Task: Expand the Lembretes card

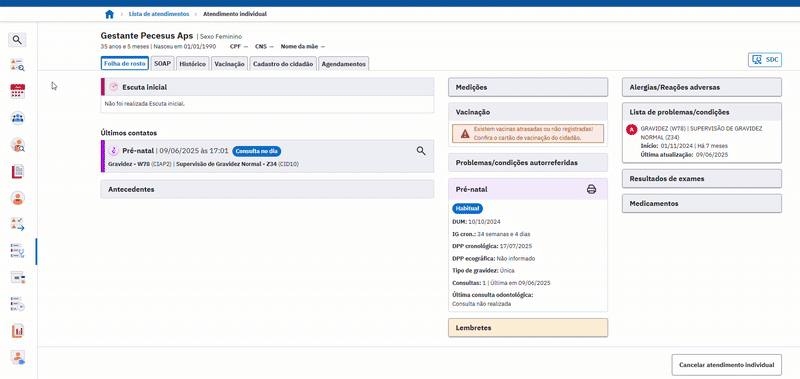Action: (528, 328)
